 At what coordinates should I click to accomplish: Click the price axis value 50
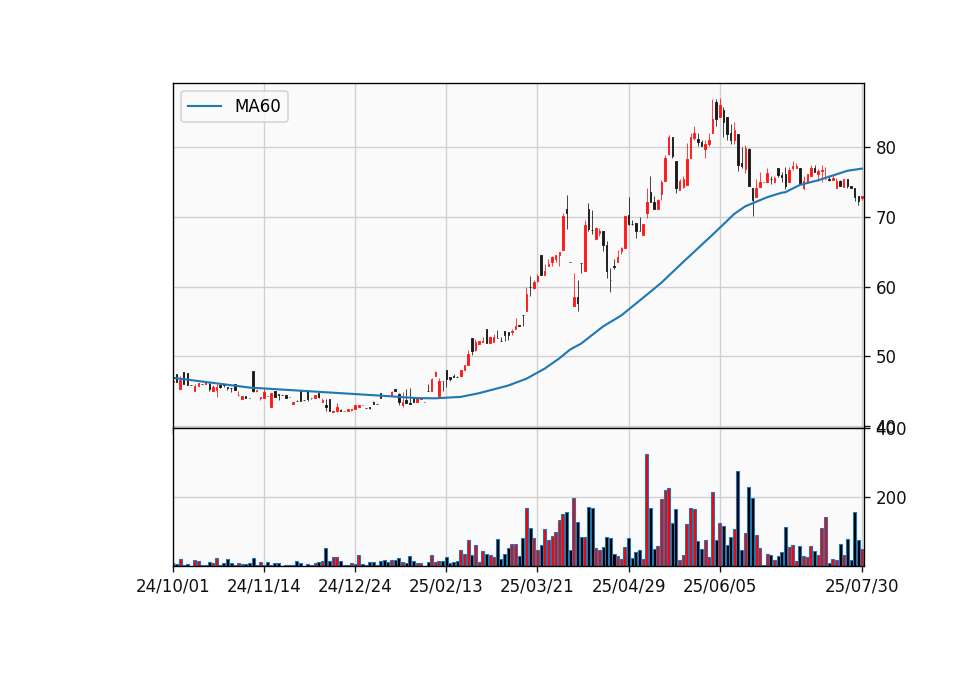pos(885,356)
